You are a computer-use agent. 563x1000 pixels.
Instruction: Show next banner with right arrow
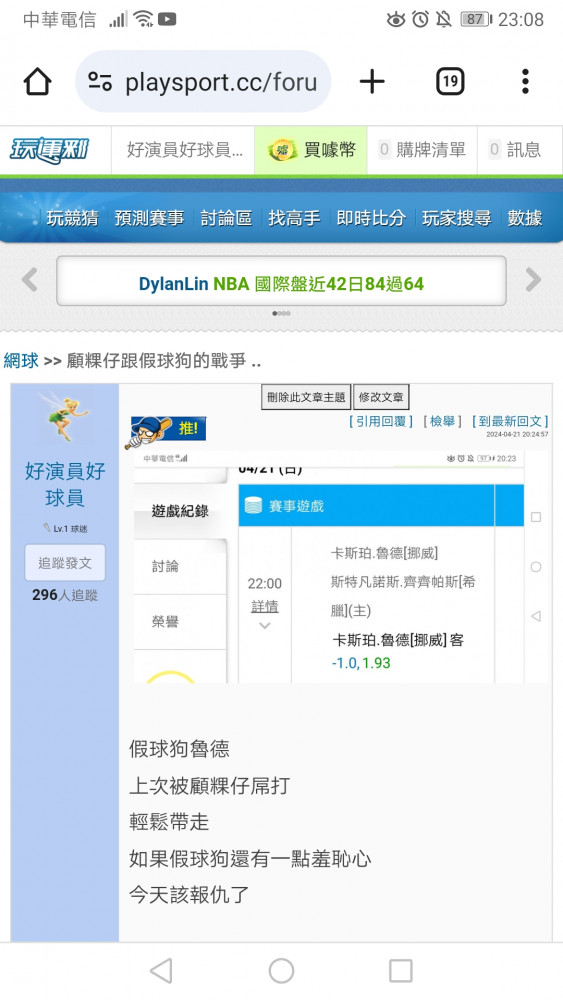pos(533,279)
